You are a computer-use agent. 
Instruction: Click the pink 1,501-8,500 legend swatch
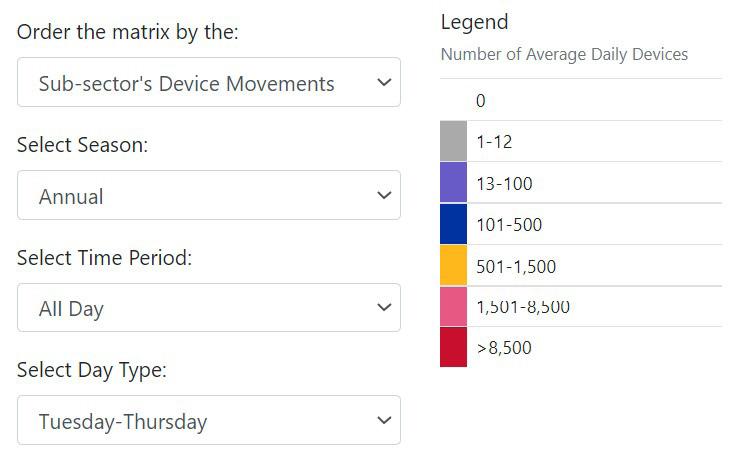pos(453,306)
